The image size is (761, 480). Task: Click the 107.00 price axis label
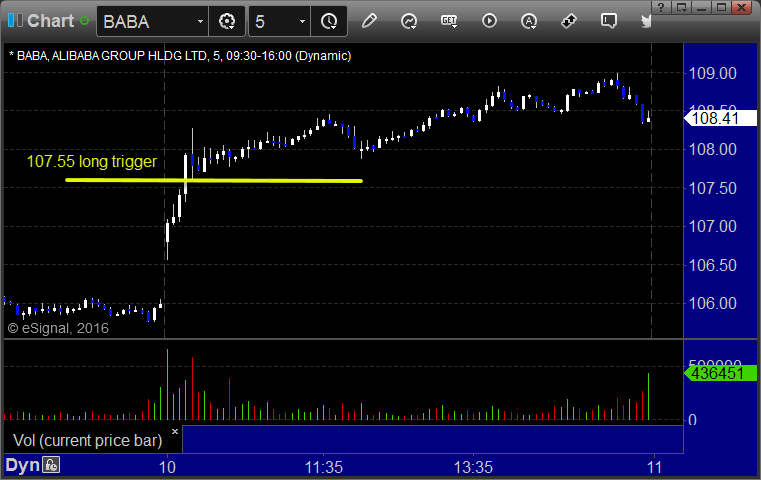tap(712, 226)
